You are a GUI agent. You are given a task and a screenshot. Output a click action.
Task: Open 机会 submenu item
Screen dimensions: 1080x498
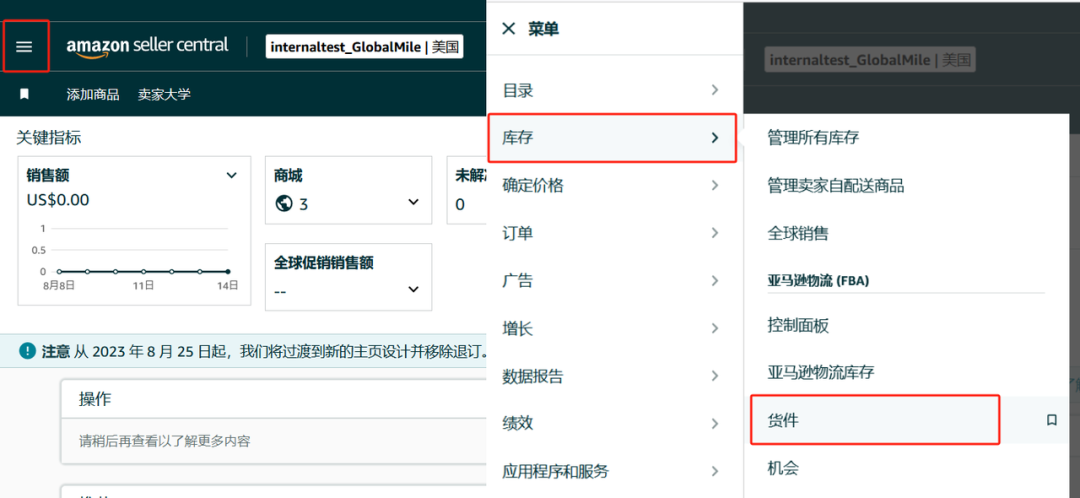[x=782, y=468]
